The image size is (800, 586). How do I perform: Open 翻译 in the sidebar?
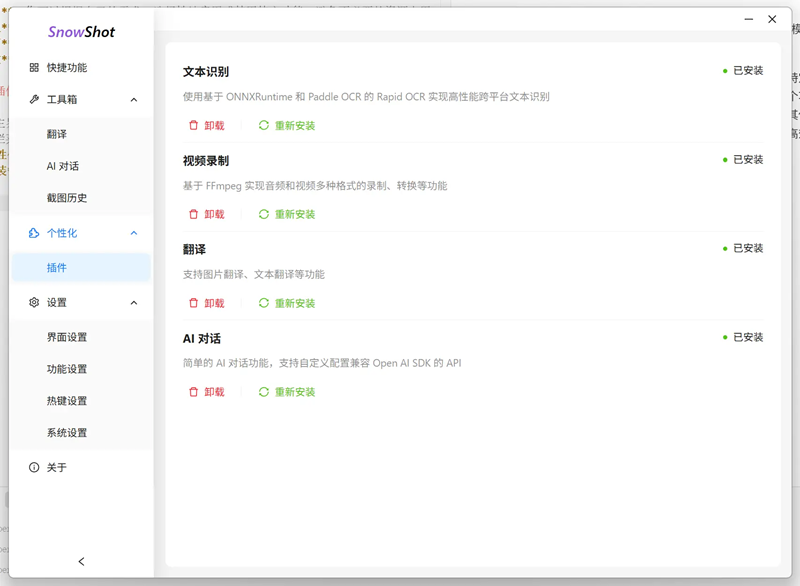[81, 134]
